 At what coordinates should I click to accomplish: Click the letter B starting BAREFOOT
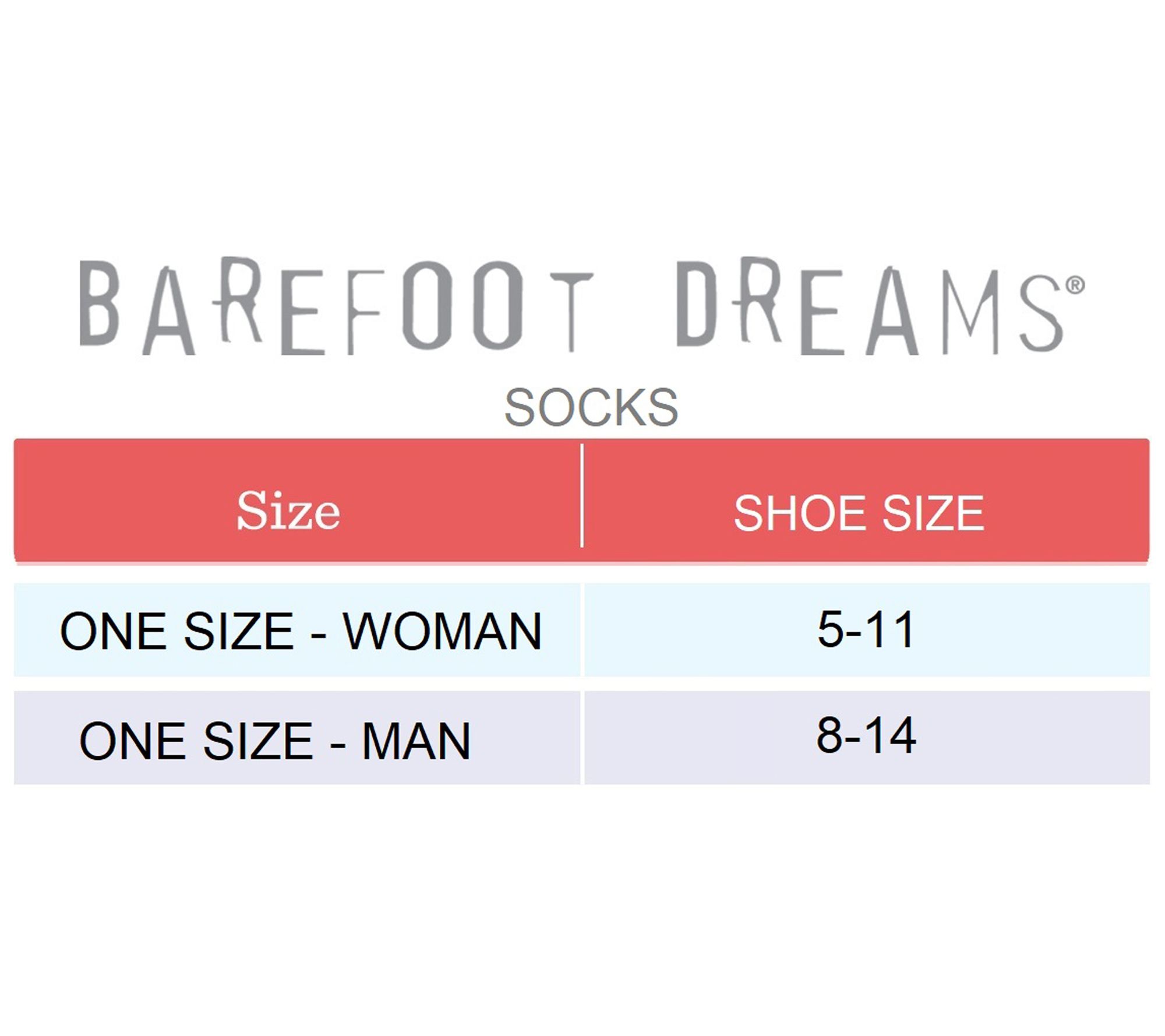(100, 303)
